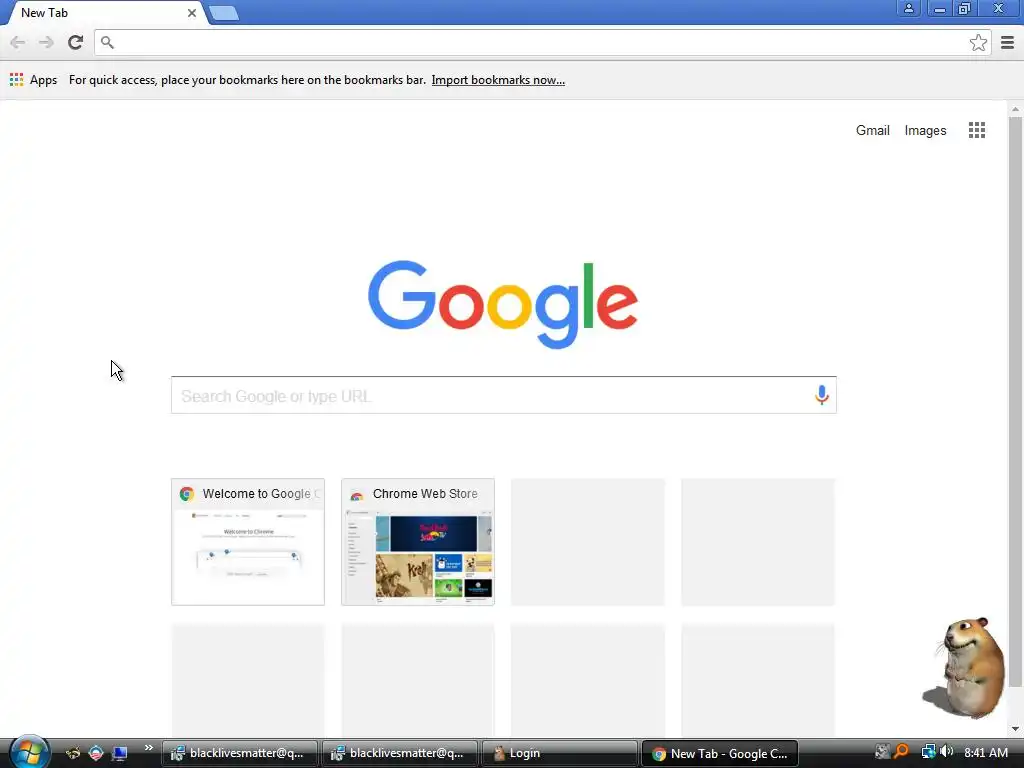This screenshot has width=1024, height=768.
Task: Click the 8:41 AM clock
Action: pyautogui.click(x=985, y=753)
